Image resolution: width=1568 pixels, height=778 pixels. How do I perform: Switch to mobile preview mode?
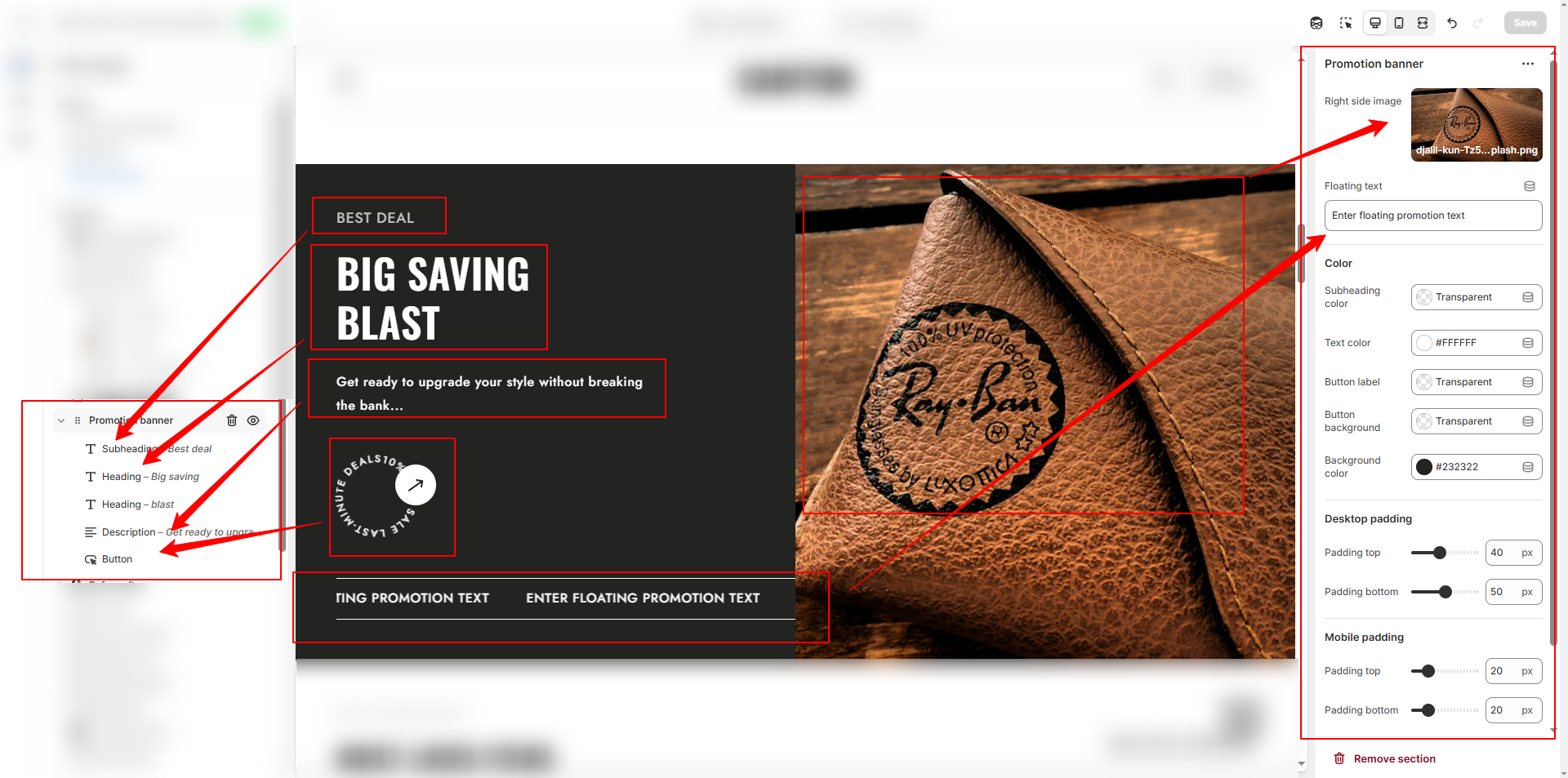(x=1399, y=23)
